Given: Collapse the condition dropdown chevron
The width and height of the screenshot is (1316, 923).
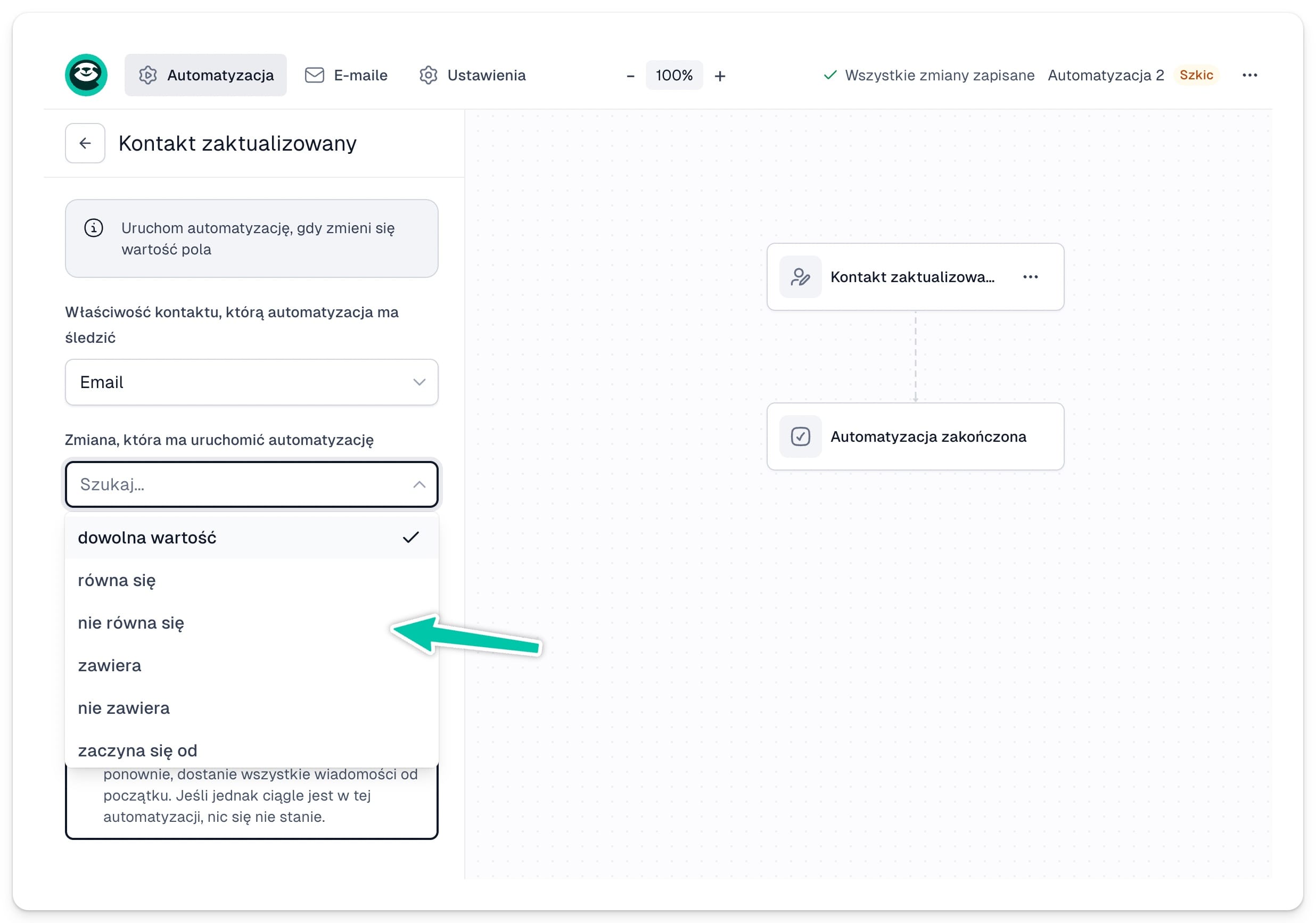Looking at the screenshot, I should tap(420, 484).
